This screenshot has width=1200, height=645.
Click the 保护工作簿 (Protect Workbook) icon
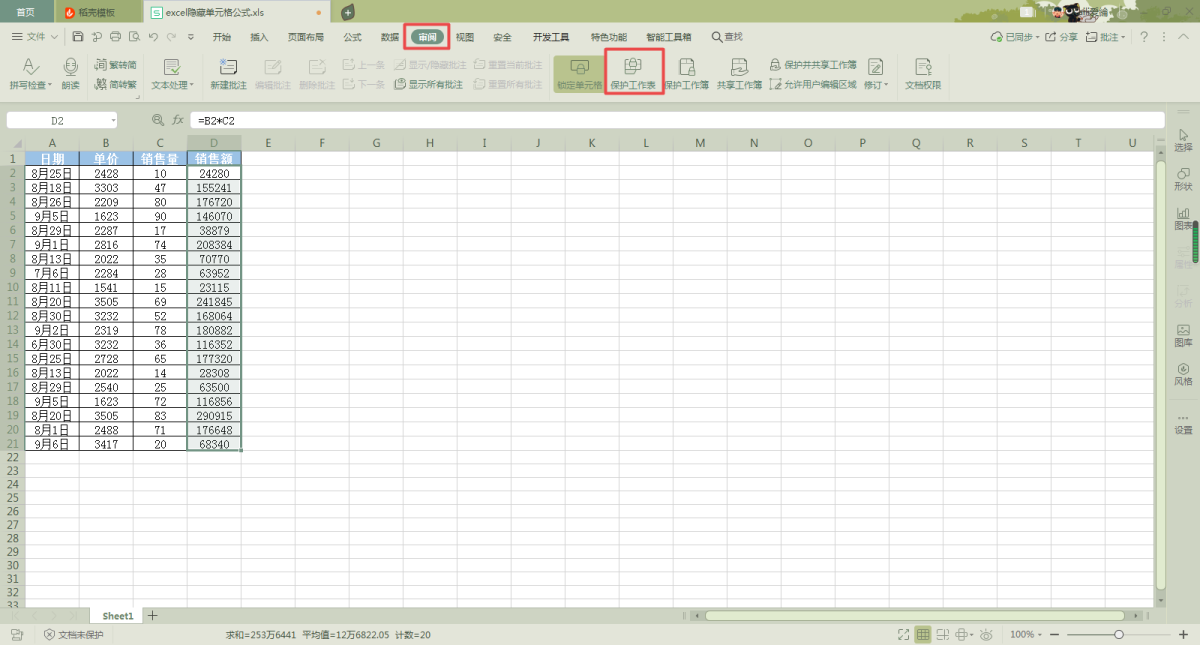pyautogui.click(x=686, y=67)
